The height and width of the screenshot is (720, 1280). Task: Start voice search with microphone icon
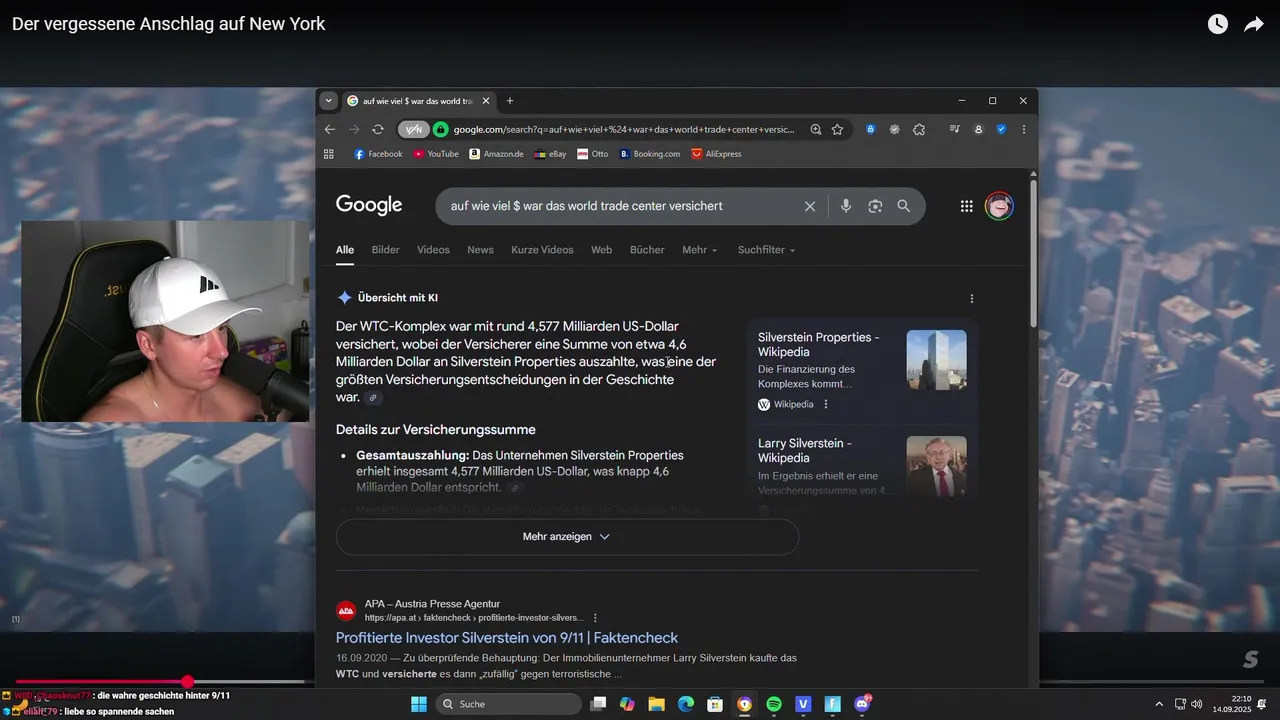846,206
